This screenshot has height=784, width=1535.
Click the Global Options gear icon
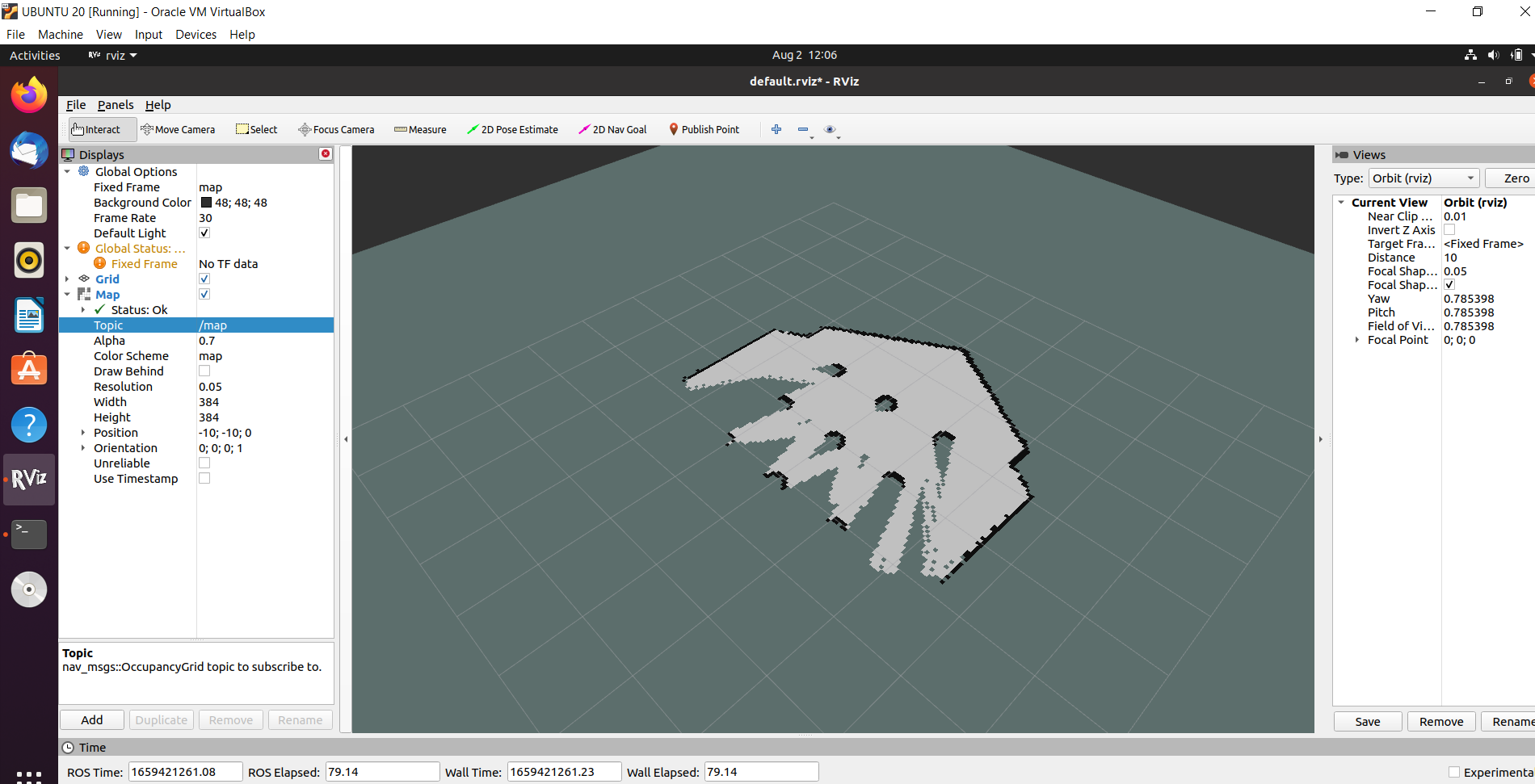click(84, 171)
